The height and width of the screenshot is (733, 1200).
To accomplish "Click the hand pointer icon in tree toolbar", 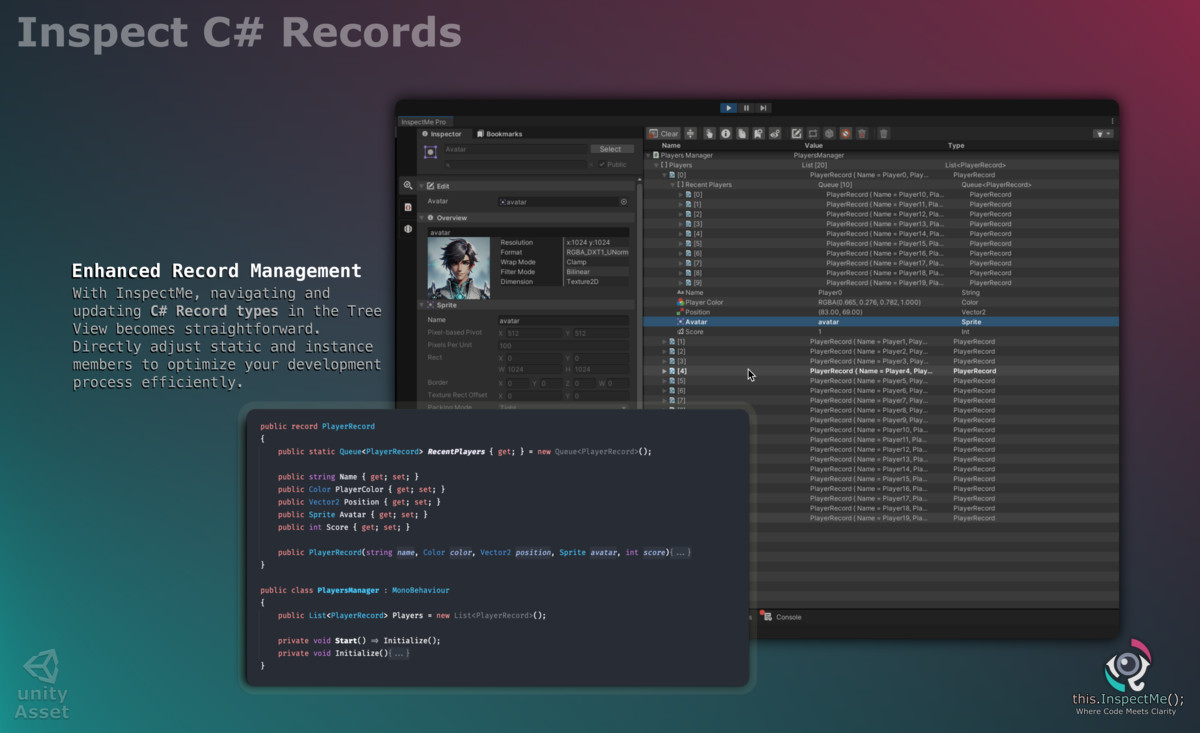I will coord(709,133).
